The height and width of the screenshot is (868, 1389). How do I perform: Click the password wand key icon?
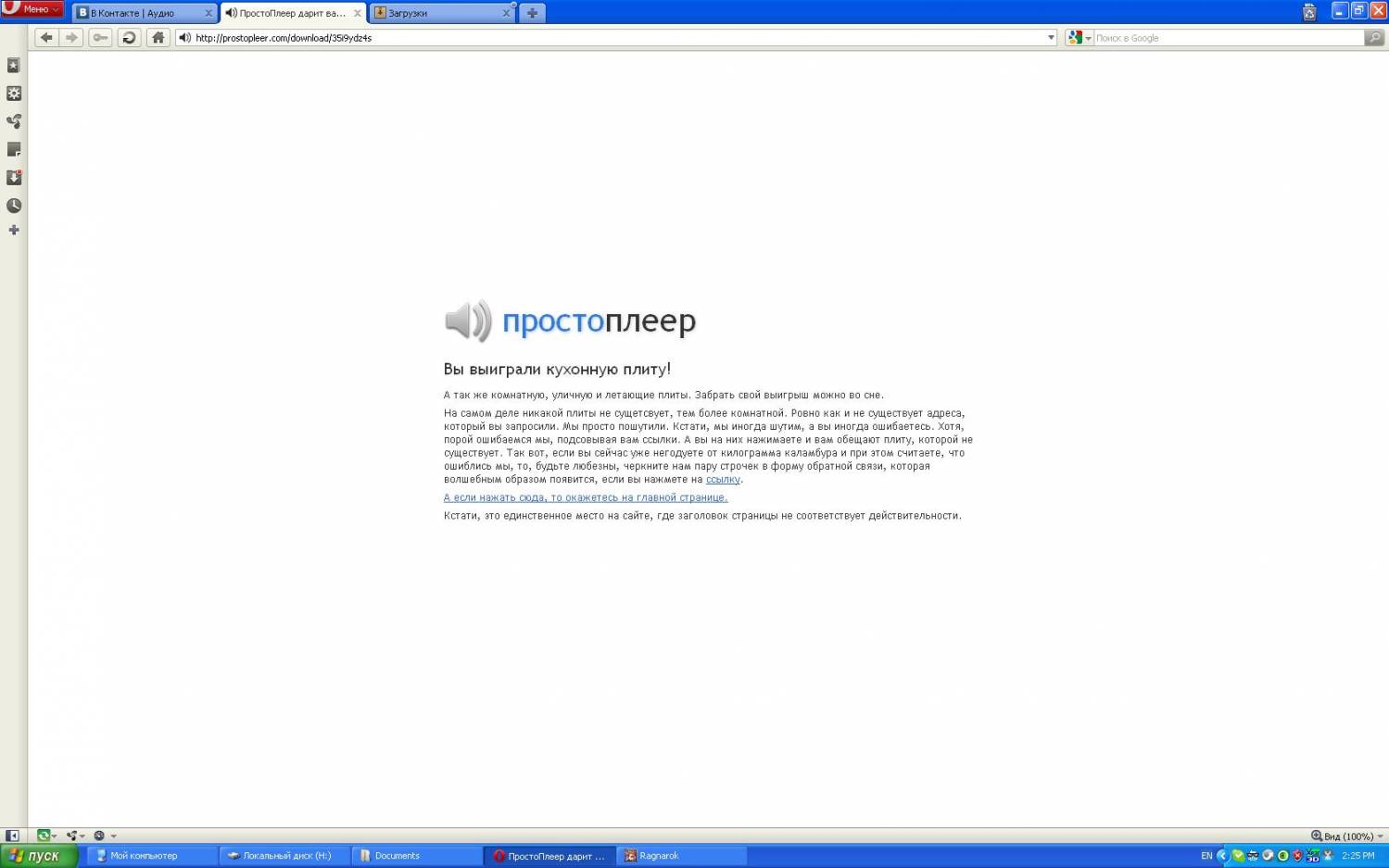tap(100, 37)
